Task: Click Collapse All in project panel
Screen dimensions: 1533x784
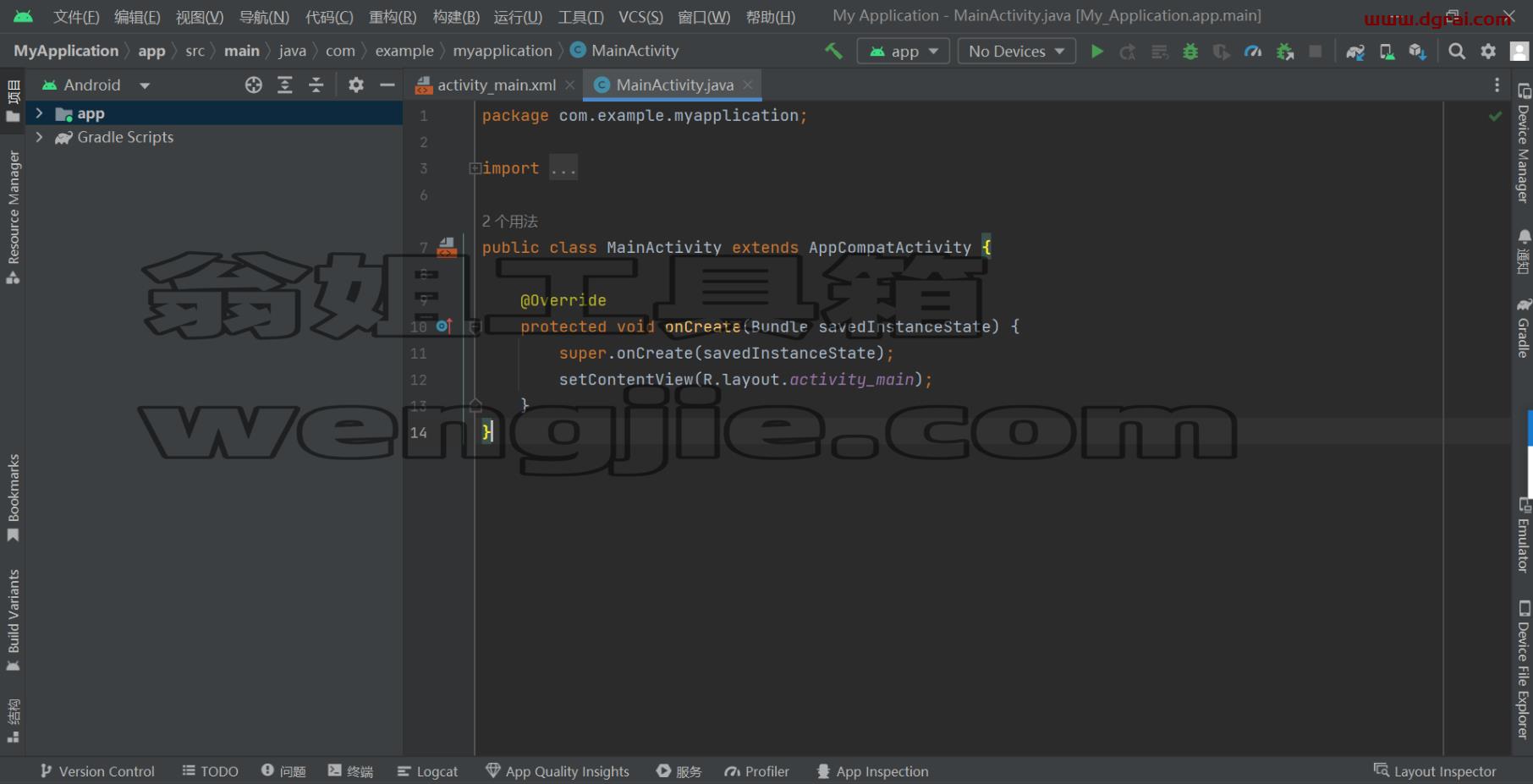Action: click(316, 85)
